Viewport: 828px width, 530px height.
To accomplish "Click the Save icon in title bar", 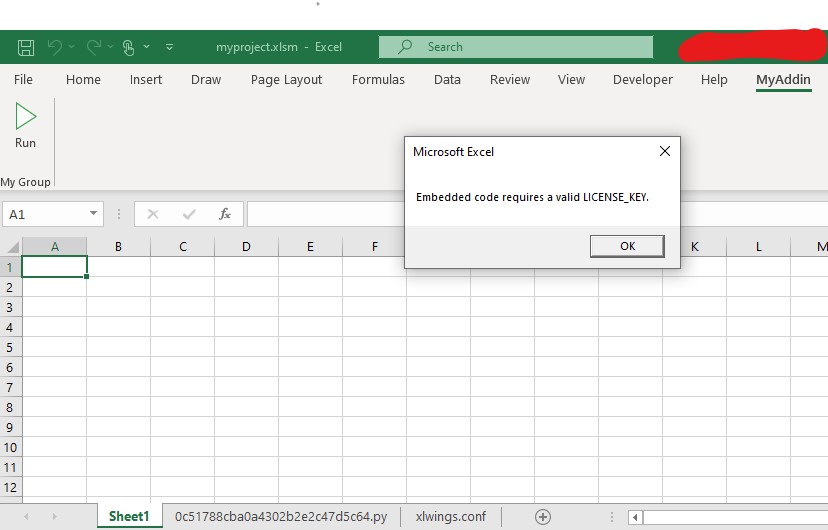I will click(x=26, y=48).
